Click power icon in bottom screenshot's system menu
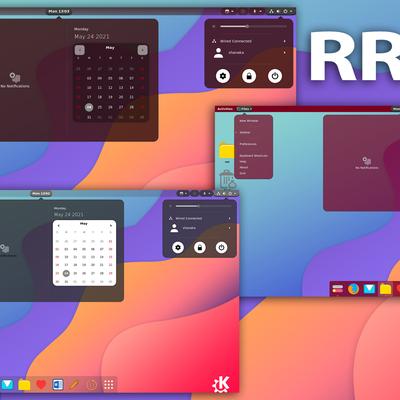 click(x=221, y=247)
